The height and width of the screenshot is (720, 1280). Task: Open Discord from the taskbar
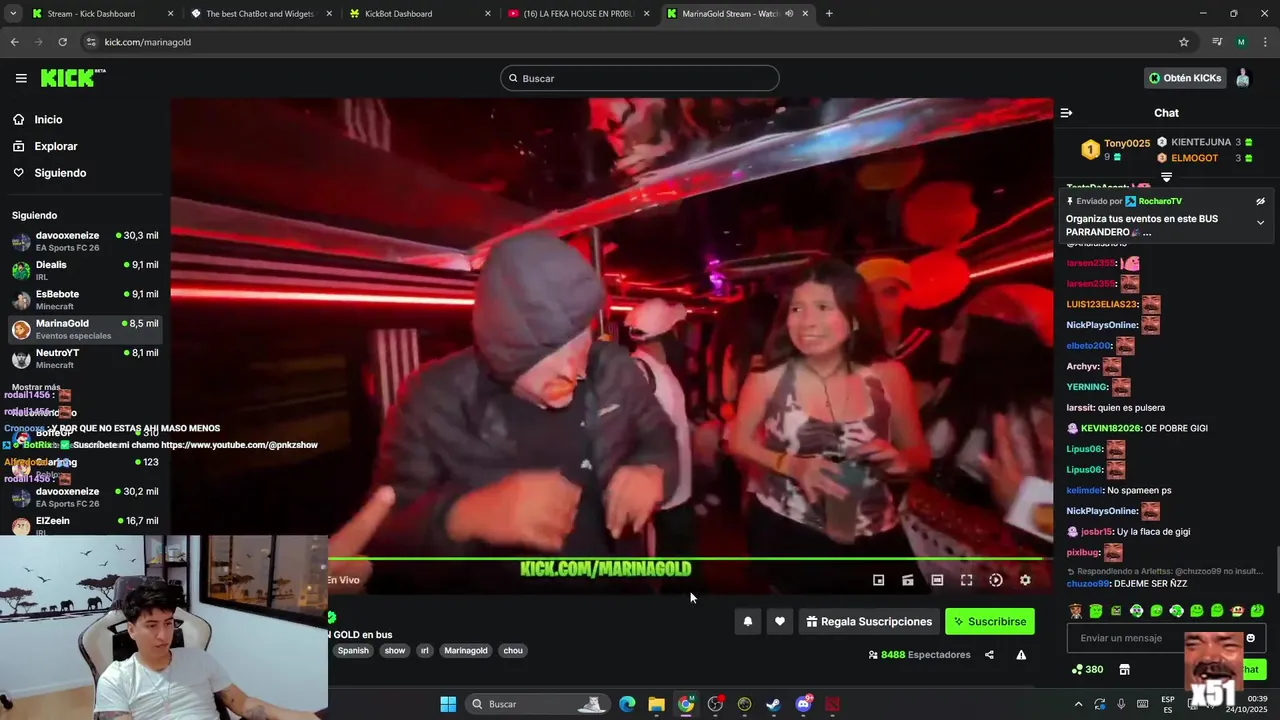(803, 704)
